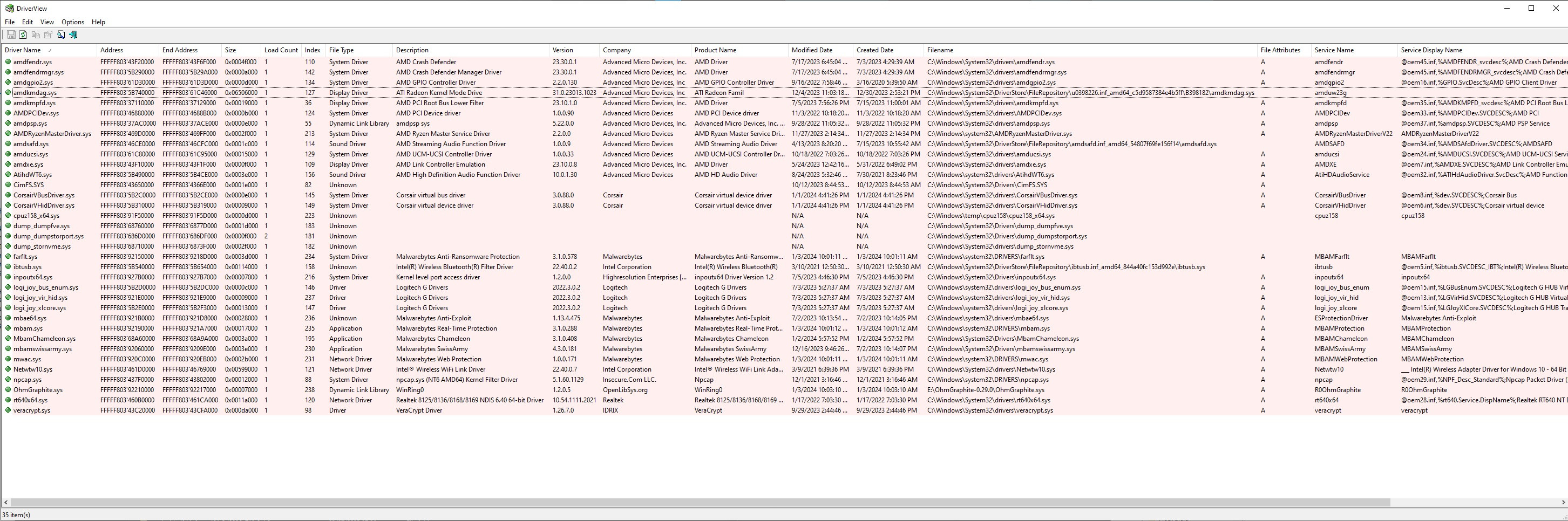Select the npcap.sys driver row
Image resolution: width=1568 pixels, height=521 pixels.
[784, 380]
